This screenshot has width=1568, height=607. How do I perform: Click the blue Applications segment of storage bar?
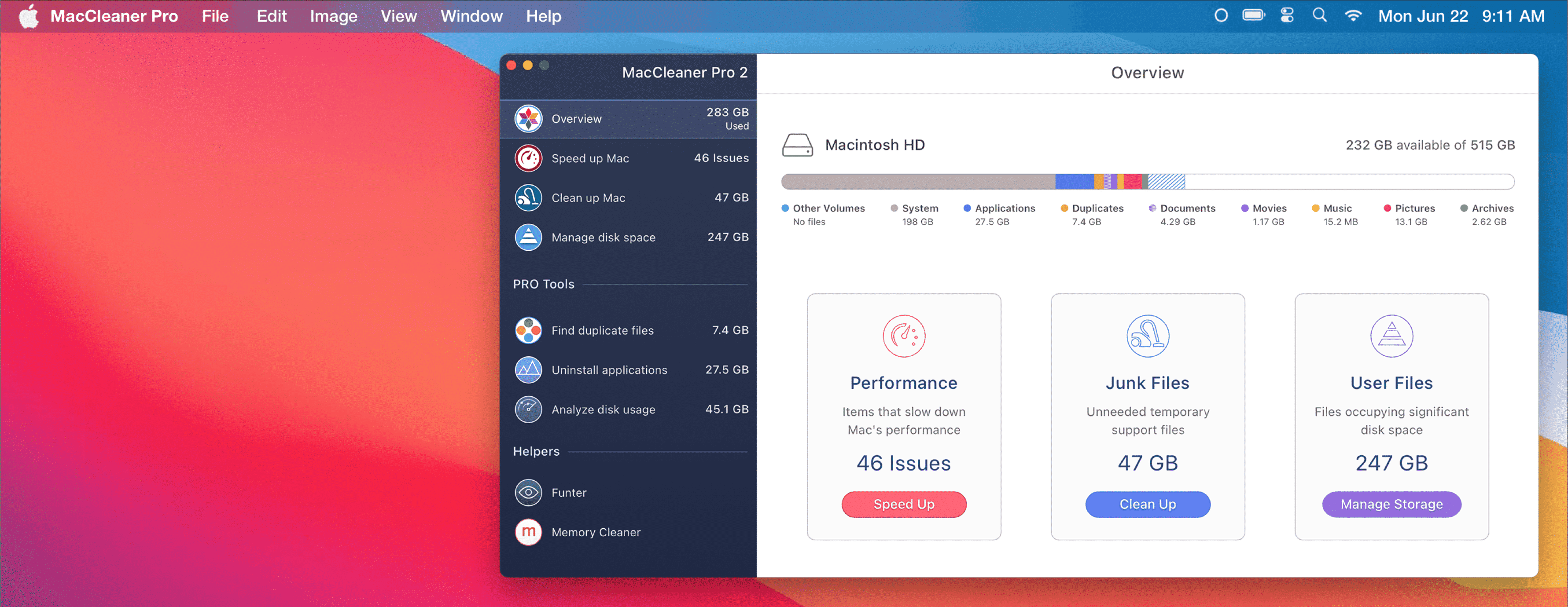point(1075,181)
